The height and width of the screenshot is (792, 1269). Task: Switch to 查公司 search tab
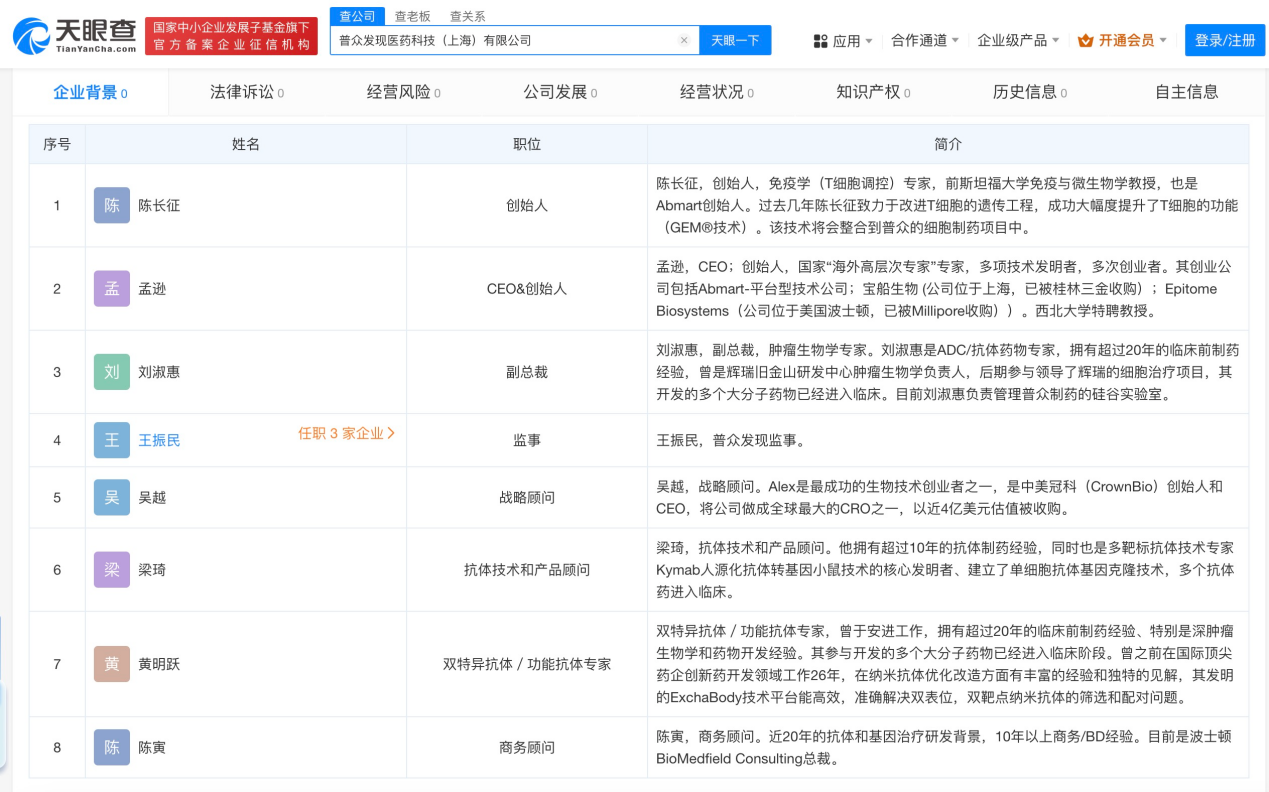[x=357, y=16]
